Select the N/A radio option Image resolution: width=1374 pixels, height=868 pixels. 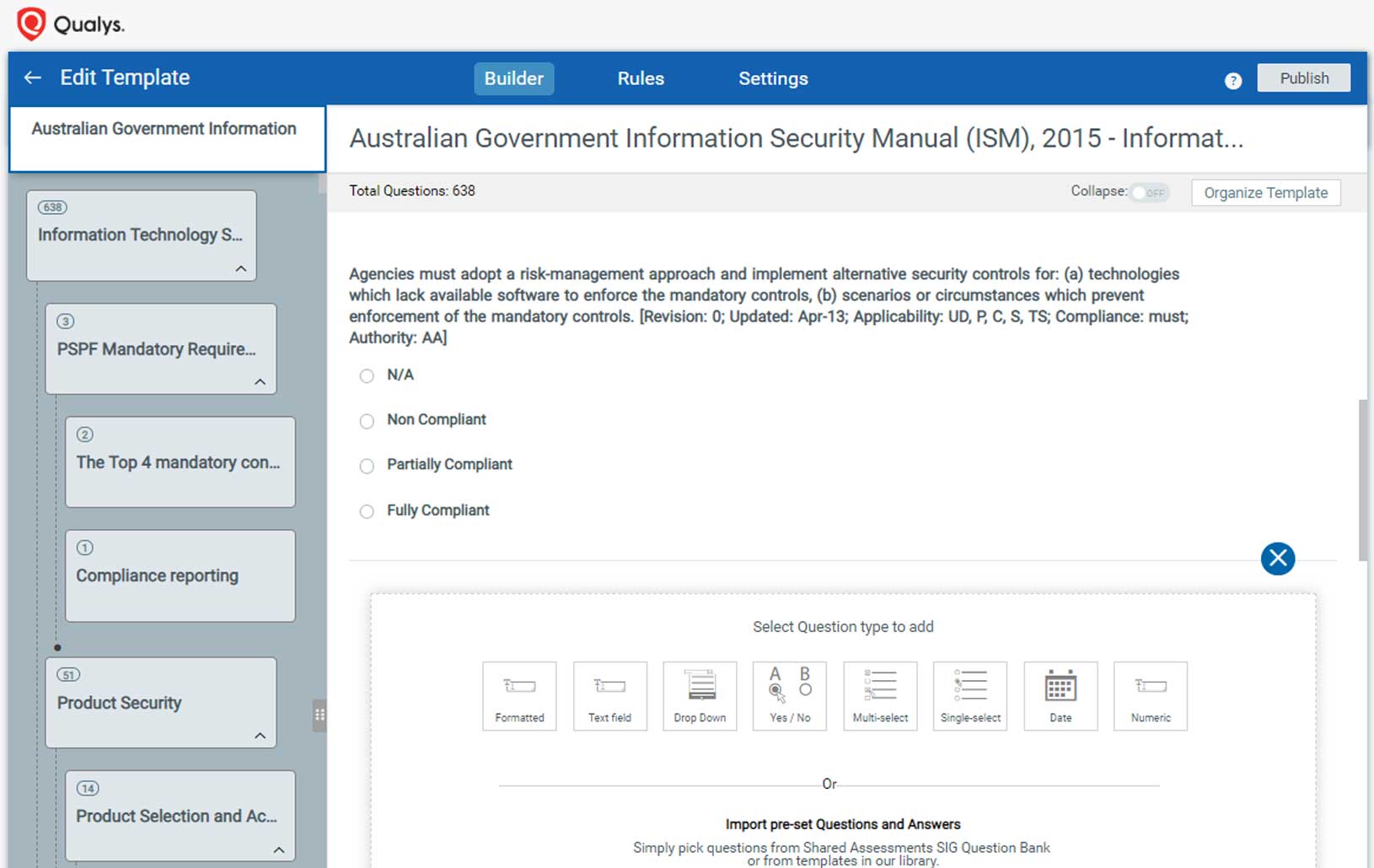[367, 376]
